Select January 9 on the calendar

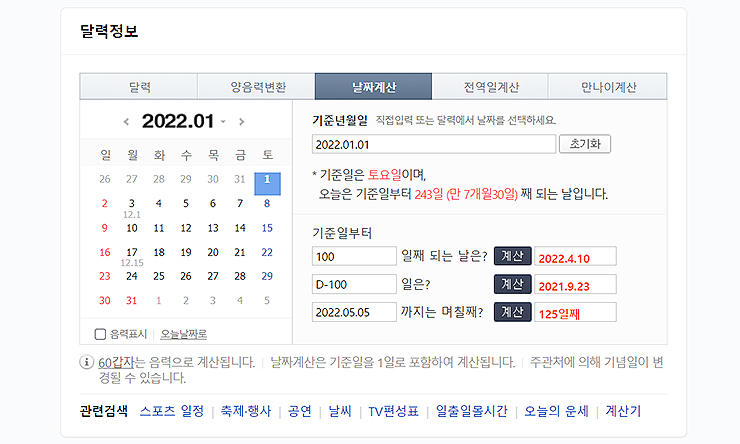click(x=105, y=228)
